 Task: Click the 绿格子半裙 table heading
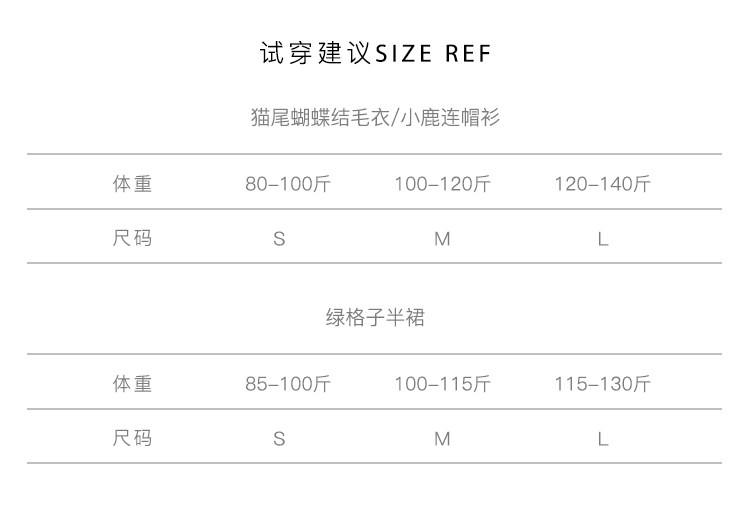point(375,318)
